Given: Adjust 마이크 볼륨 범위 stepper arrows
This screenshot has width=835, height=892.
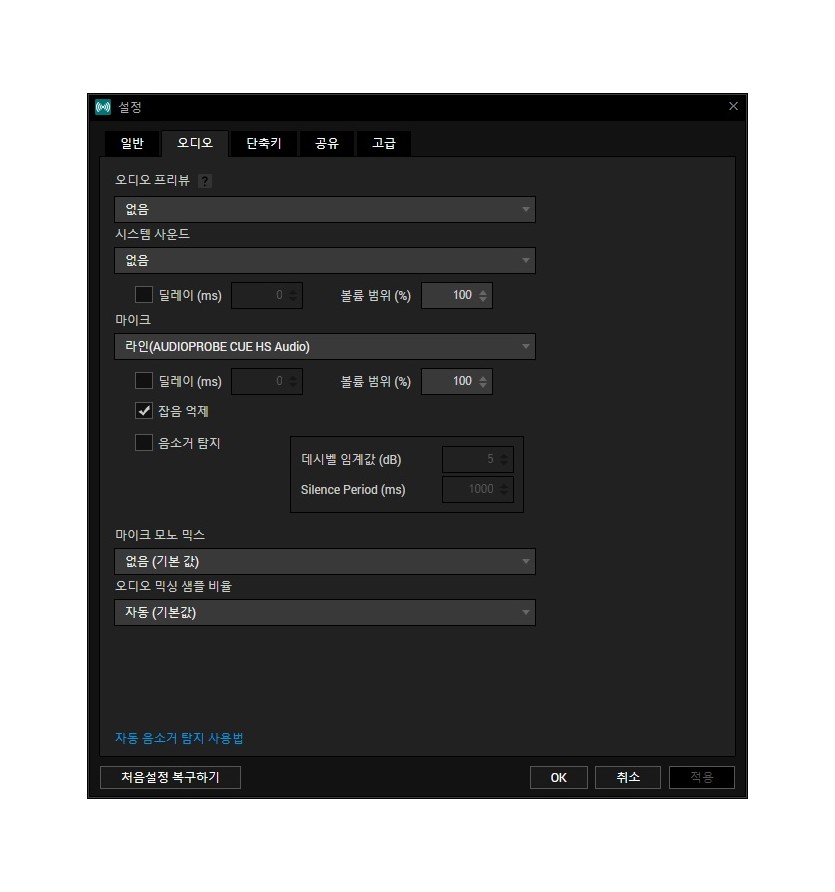Looking at the screenshot, I should (483, 381).
